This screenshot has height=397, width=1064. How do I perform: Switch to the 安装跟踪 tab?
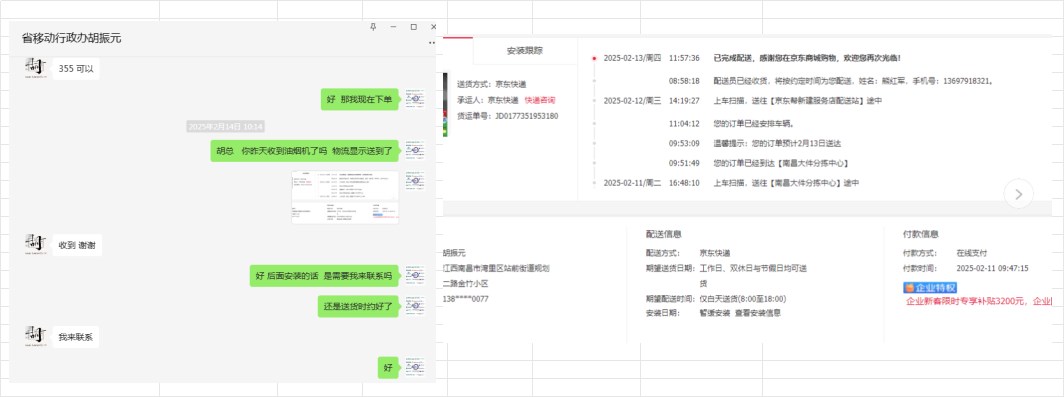point(525,51)
